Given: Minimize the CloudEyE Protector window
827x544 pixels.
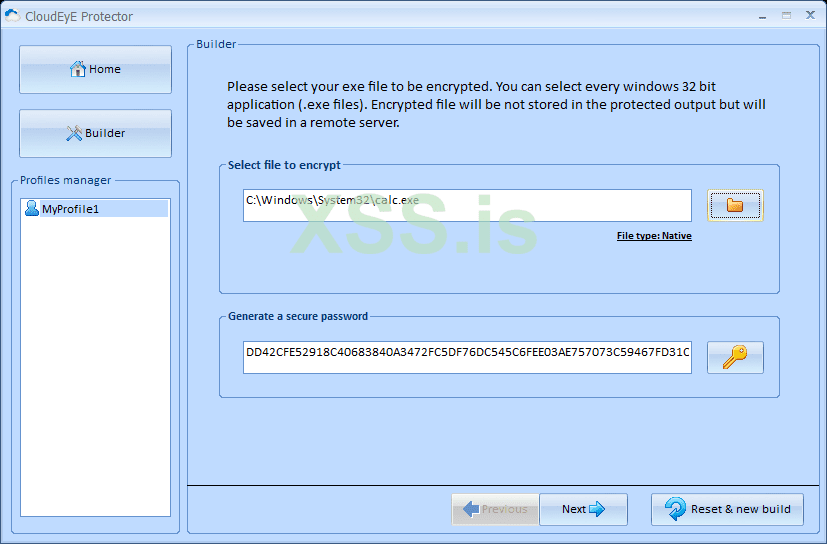Looking at the screenshot, I should point(762,16).
